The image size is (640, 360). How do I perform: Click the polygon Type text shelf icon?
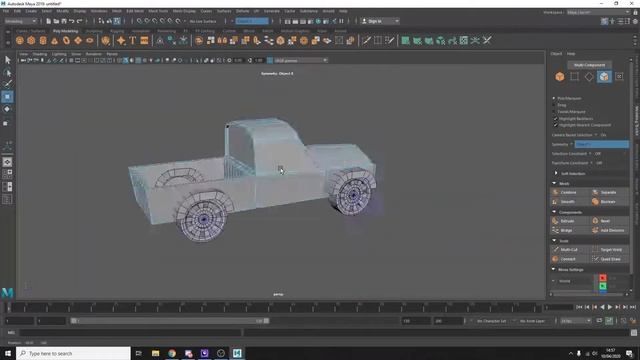click(133, 40)
